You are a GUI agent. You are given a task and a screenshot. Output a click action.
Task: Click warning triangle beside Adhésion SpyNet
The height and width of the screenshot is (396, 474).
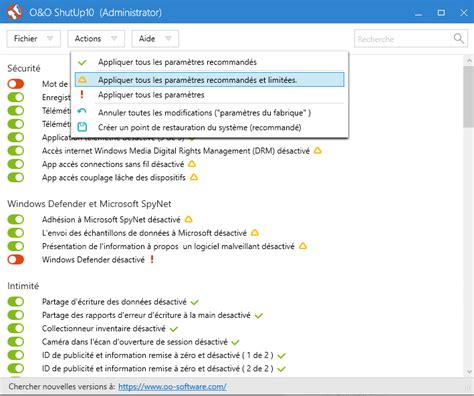[x=188, y=219]
